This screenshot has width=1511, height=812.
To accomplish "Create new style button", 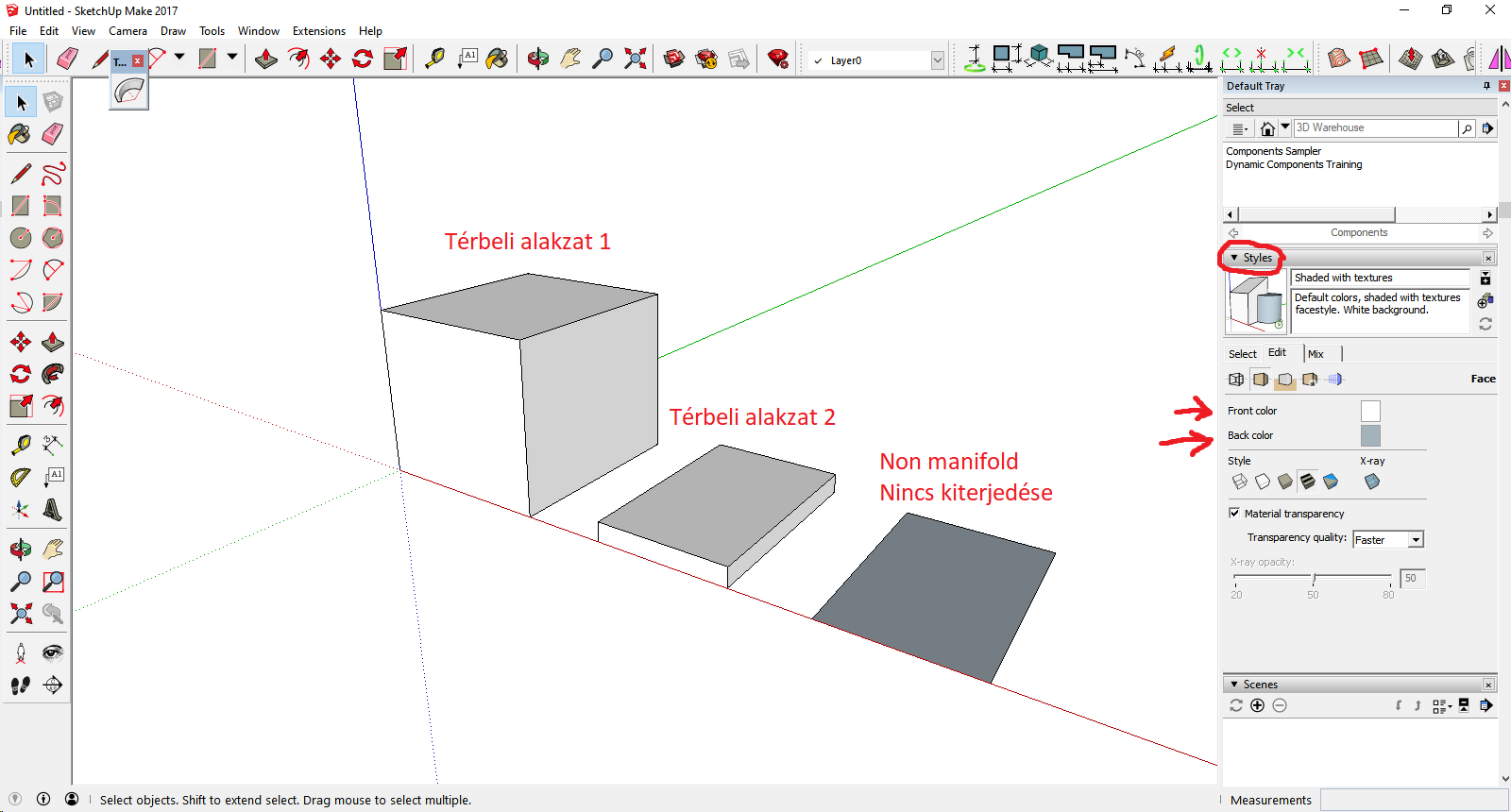I will [1486, 300].
